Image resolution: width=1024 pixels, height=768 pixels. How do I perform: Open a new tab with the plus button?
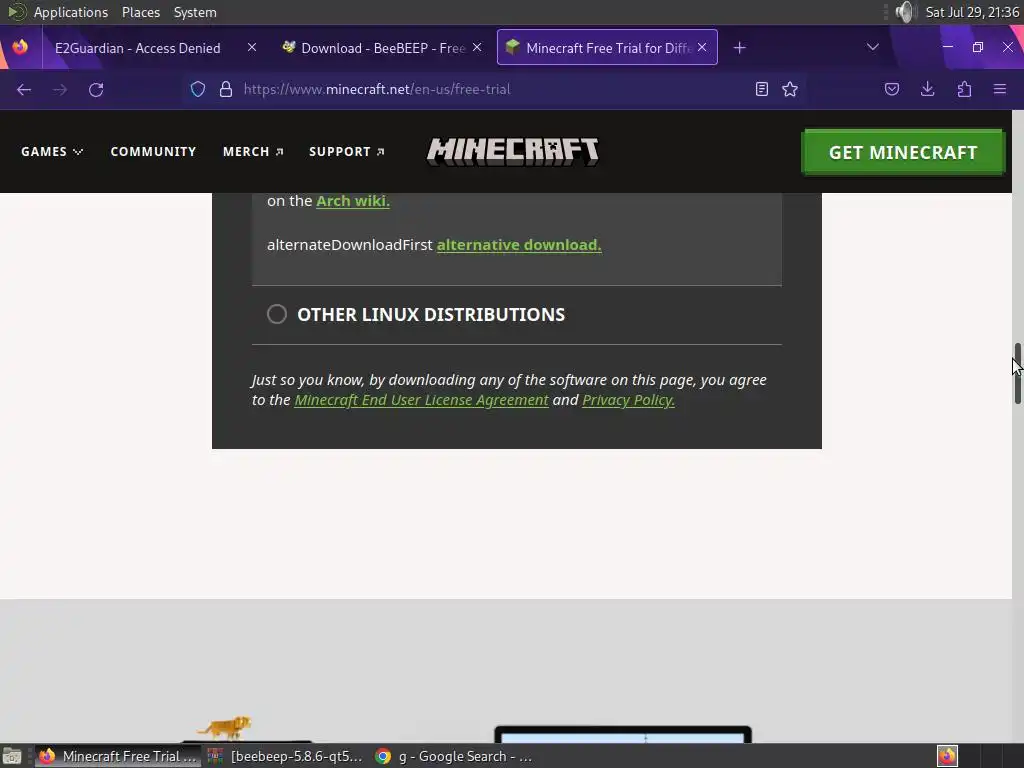tap(739, 48)
